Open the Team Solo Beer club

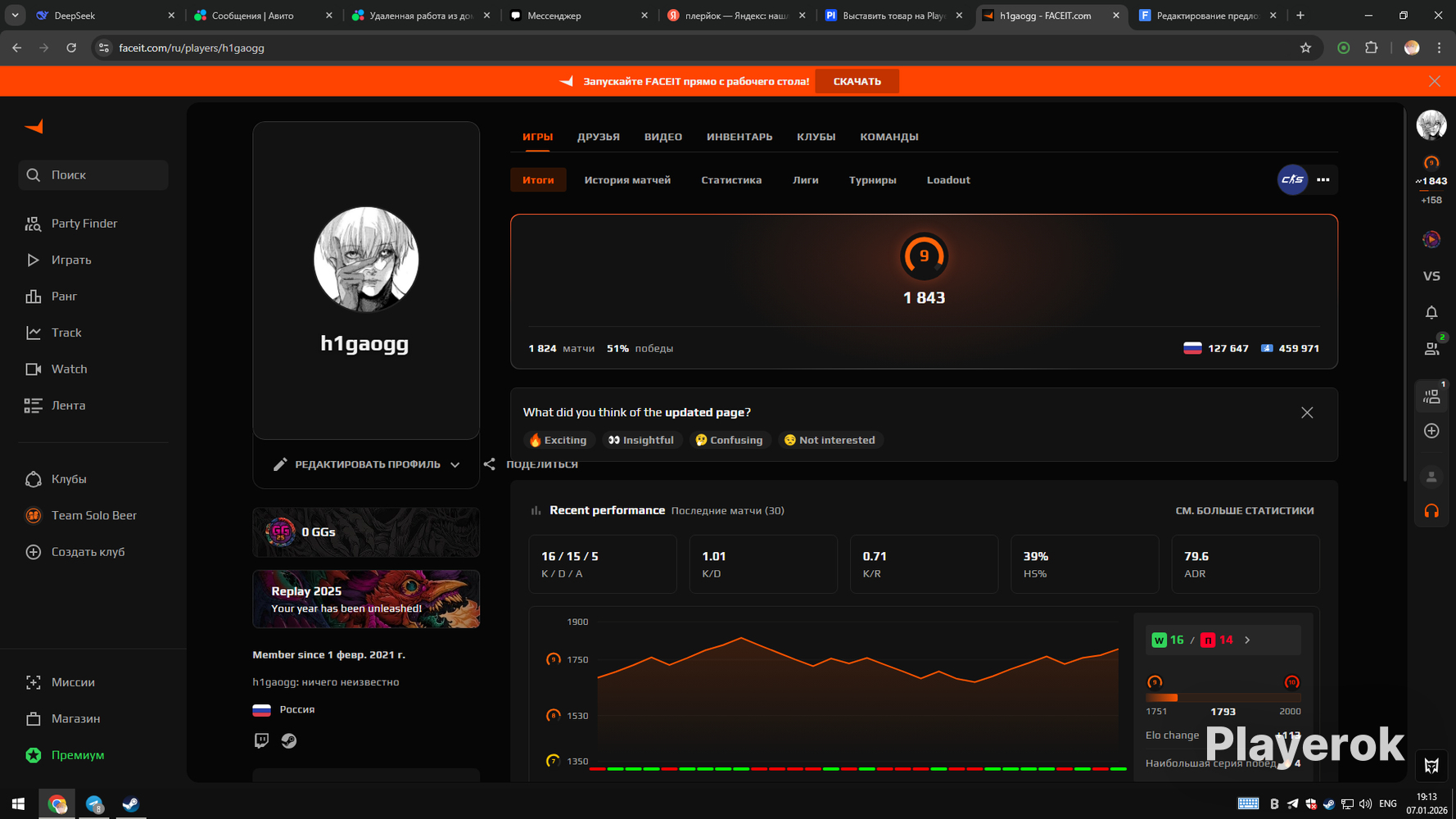[81, 515]
